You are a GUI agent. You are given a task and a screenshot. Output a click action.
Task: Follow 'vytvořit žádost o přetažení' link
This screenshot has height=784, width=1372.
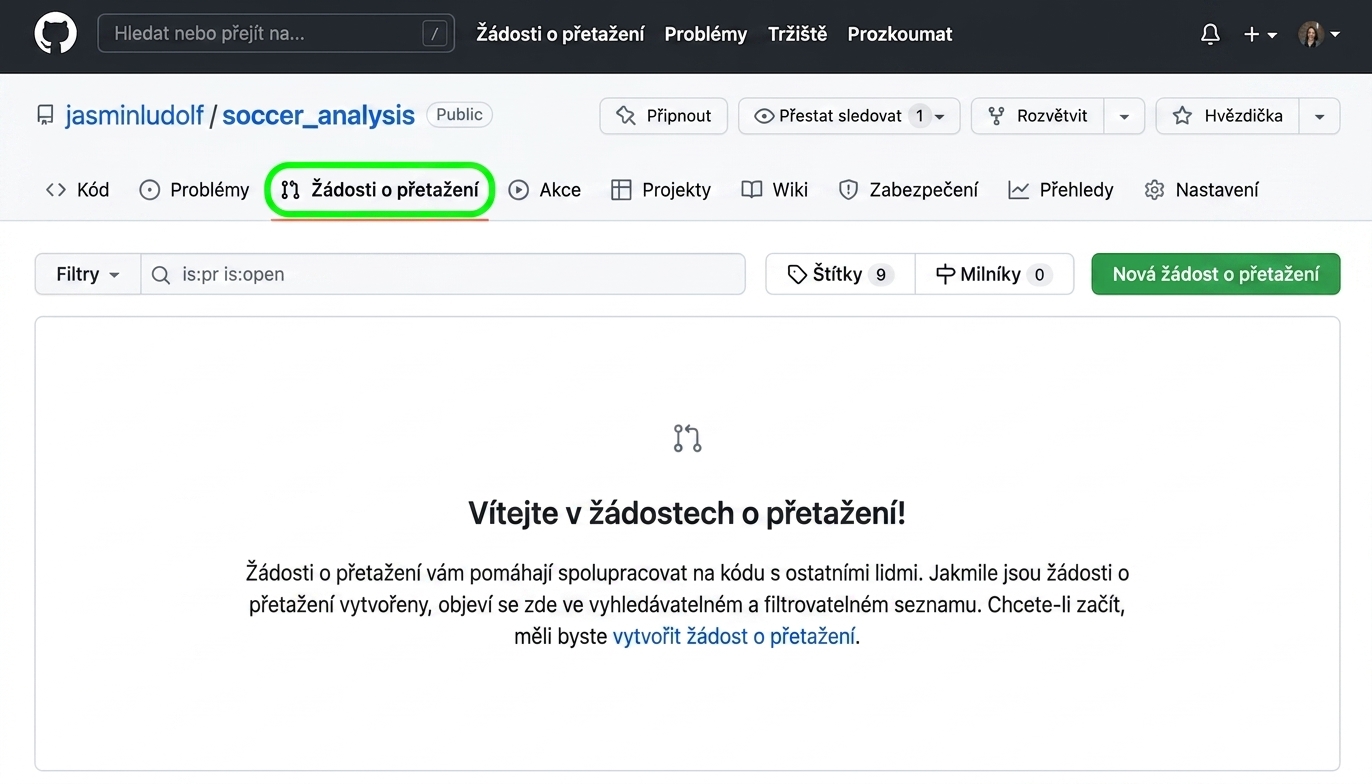tap(734, 636)
